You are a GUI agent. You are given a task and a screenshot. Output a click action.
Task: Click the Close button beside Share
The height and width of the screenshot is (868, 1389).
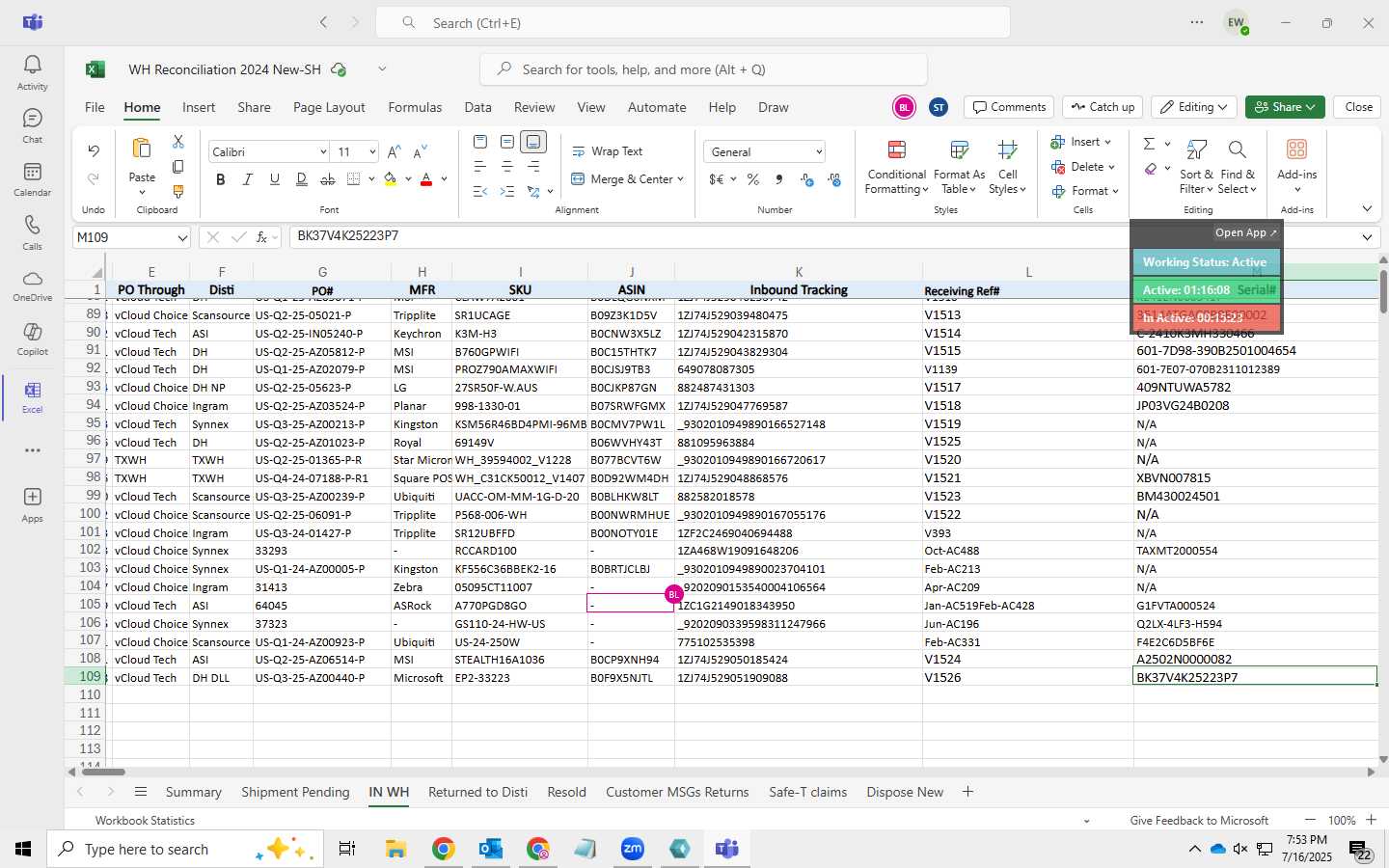point(1358,107)
